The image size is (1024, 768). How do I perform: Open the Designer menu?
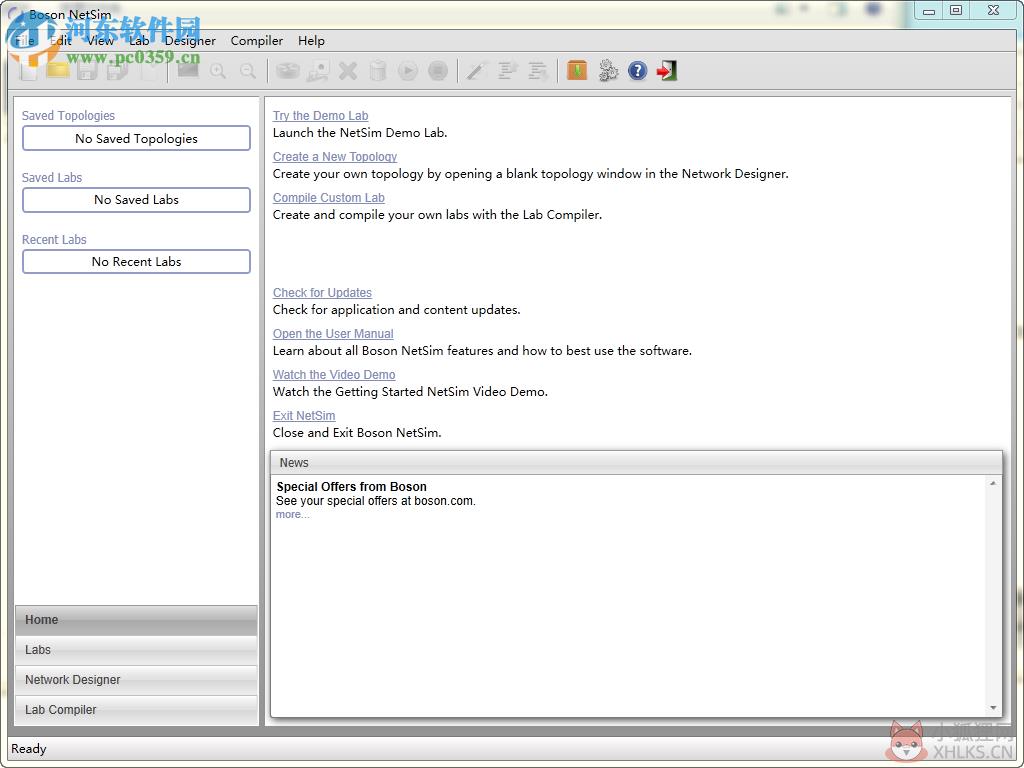click(x=190, y=40)
